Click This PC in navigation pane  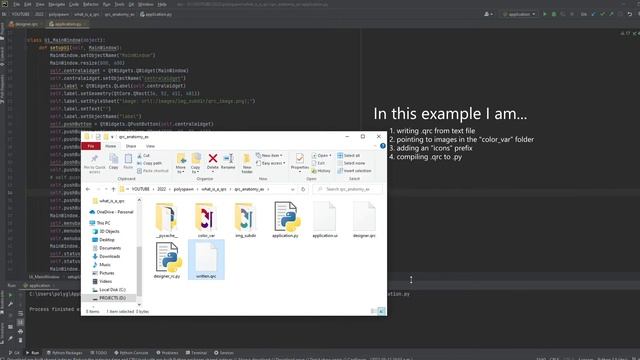tap(100, 223)
